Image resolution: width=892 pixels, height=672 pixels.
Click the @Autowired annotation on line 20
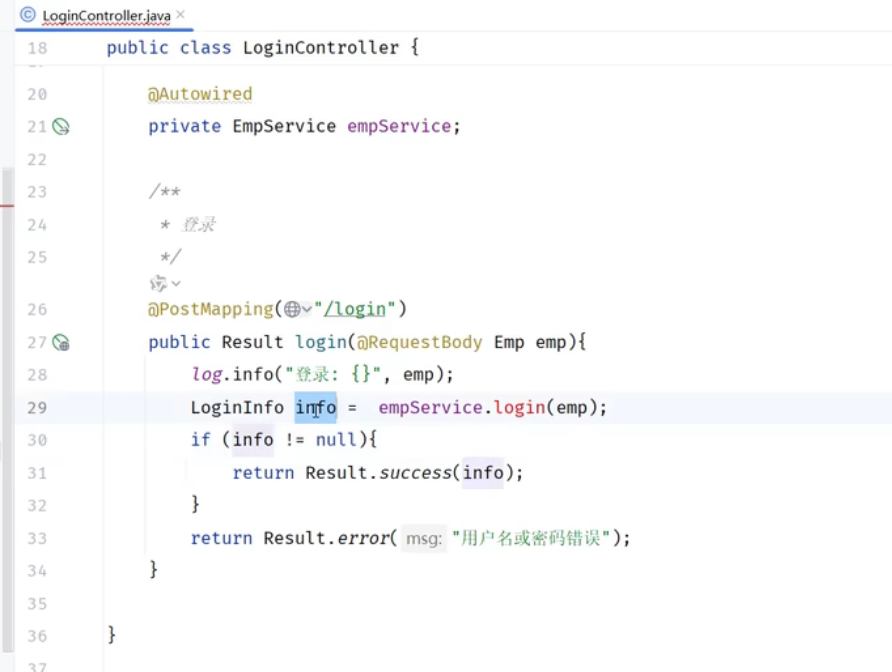point(200,94)
